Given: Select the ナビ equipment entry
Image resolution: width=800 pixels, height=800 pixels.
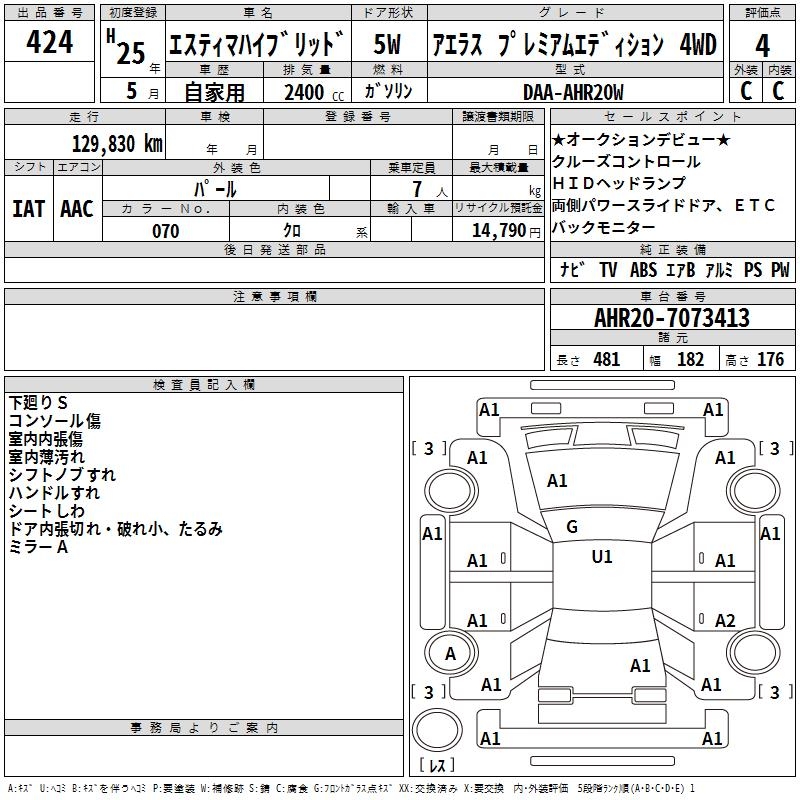Looking at the screenshot, I should [x=572, y=270].
